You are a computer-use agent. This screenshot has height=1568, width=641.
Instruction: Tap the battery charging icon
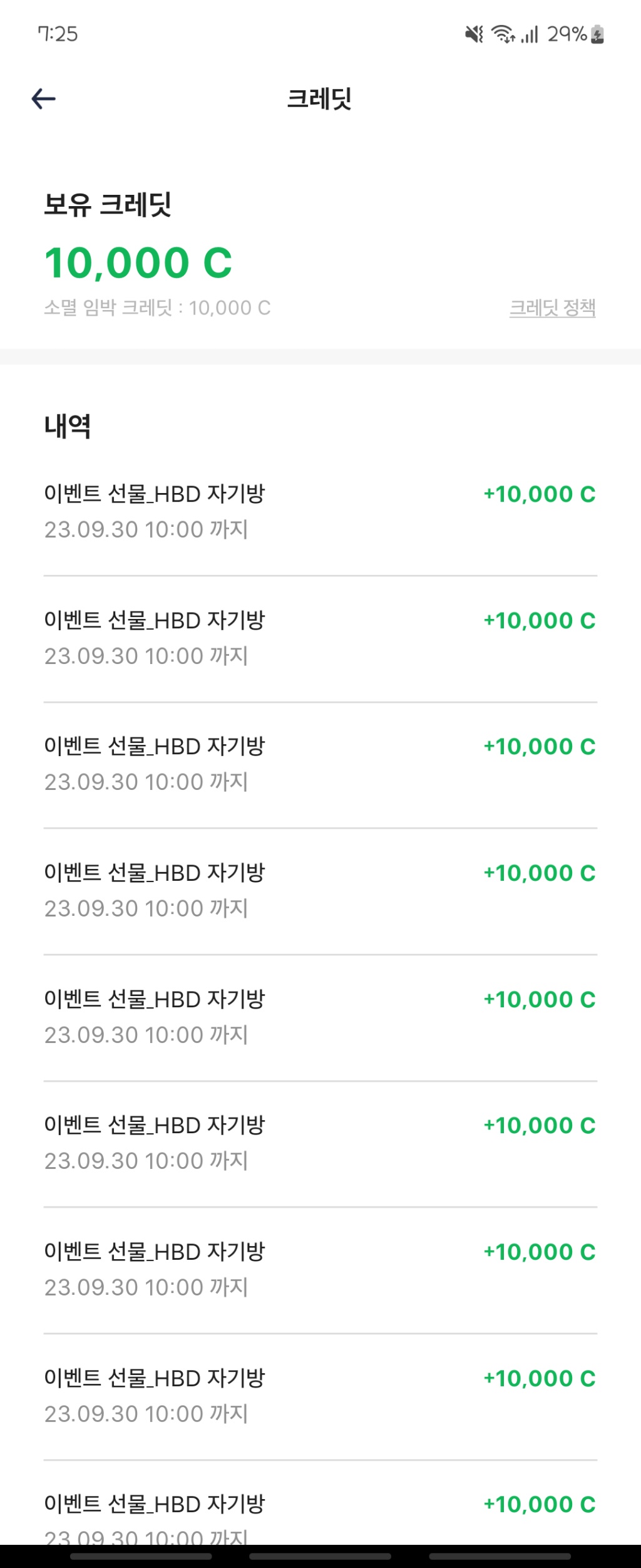coord(597,34)
